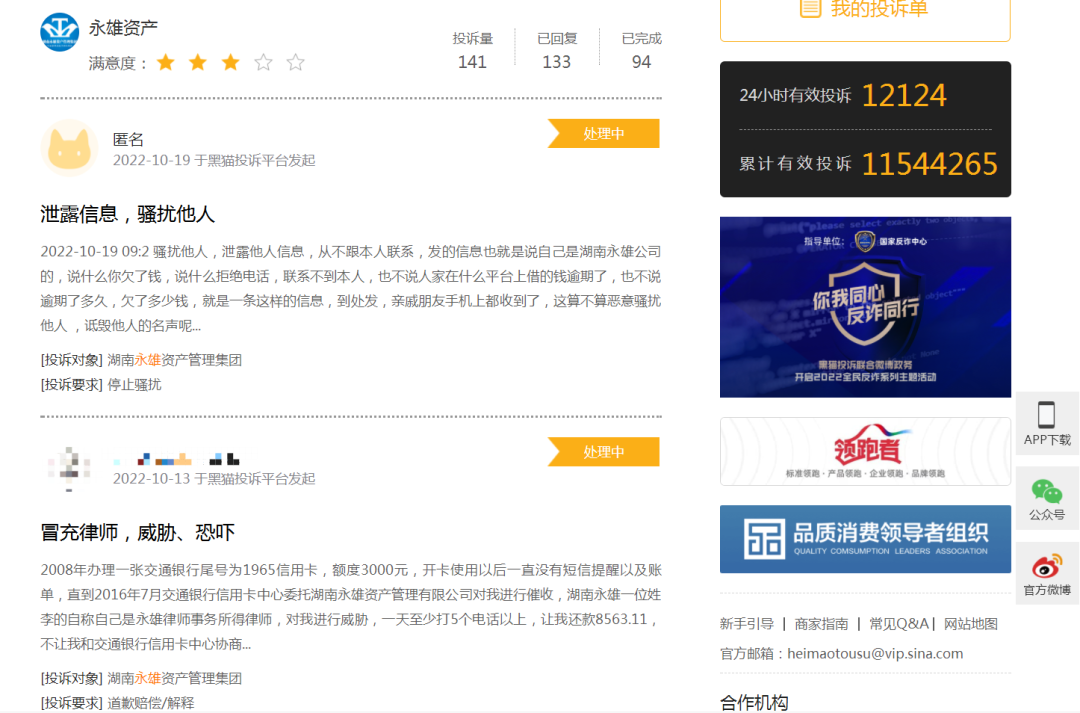Click the 我的投诉单 document icon
The height and width of the screenshot is (713, 1080).
point(810,8)
